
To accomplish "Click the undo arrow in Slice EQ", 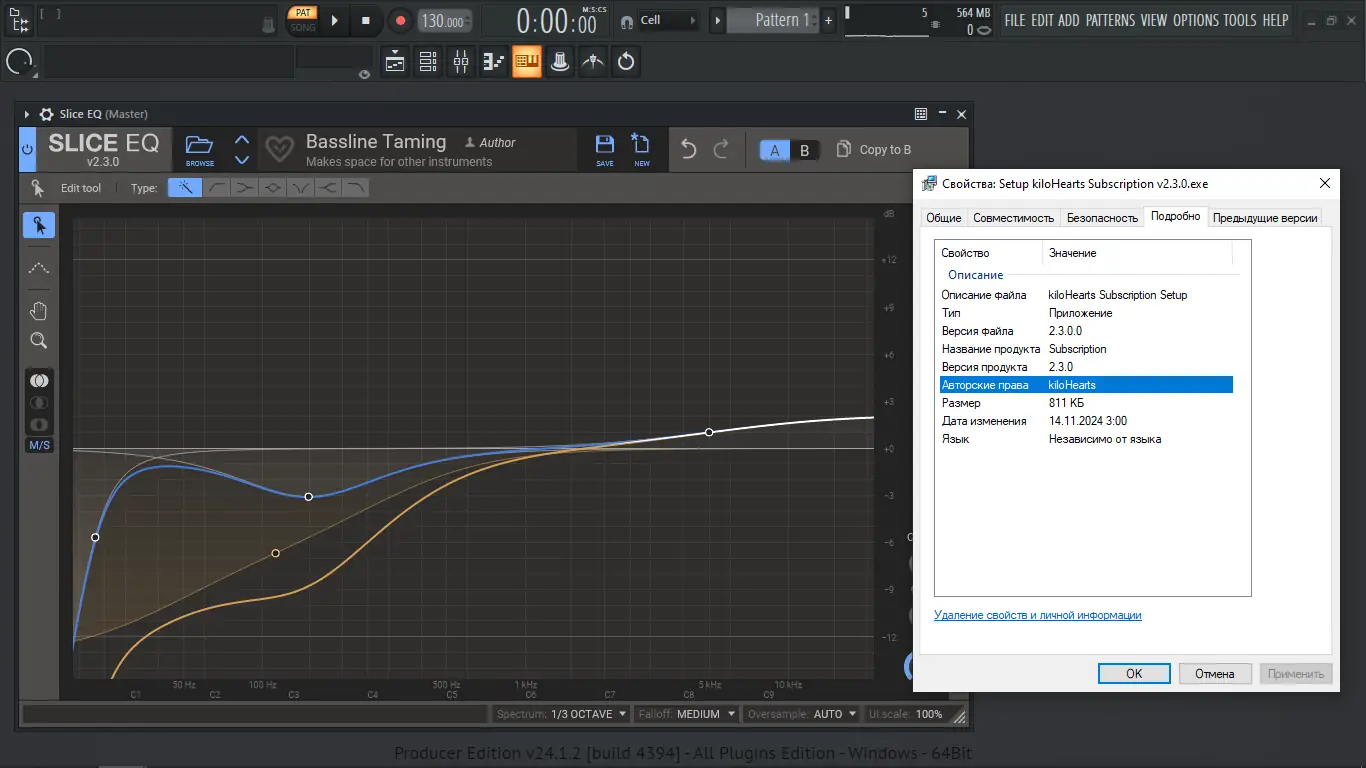I will (x=688, y=150).
